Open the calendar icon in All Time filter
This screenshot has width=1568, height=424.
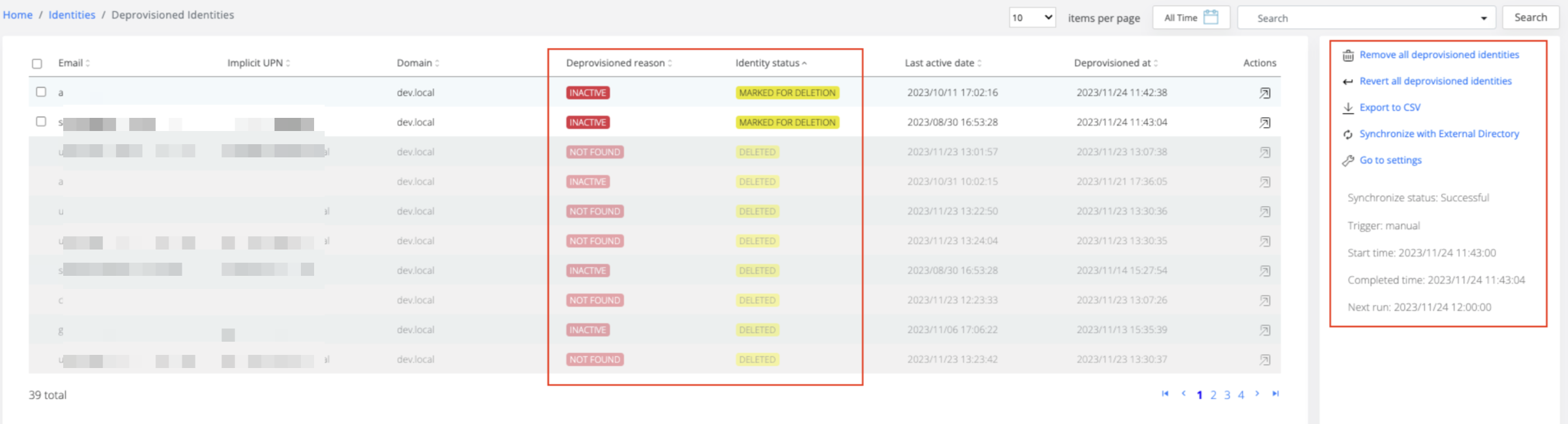point(1210,18)
